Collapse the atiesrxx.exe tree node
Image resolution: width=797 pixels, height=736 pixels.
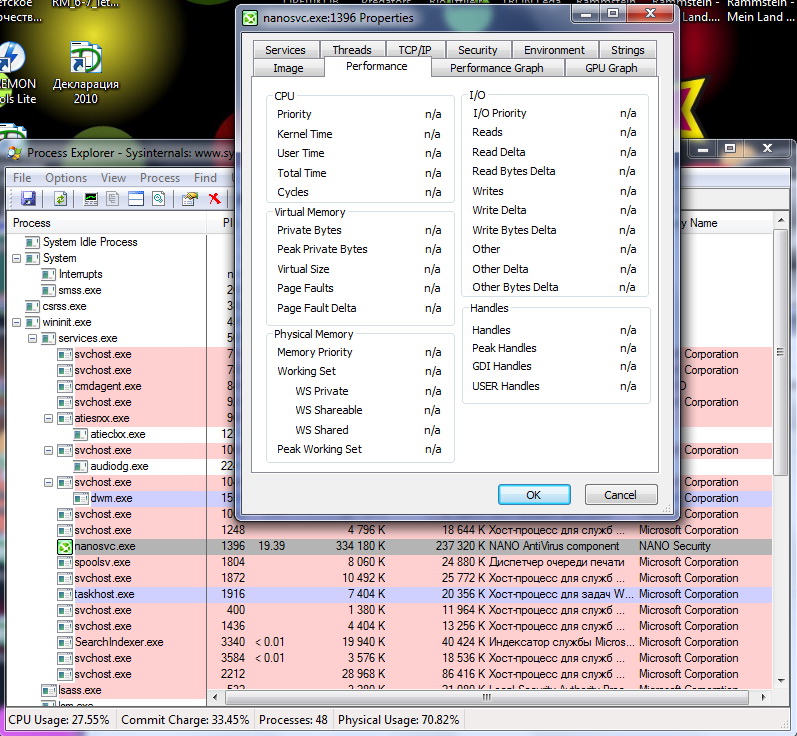[x=49, y=419]
